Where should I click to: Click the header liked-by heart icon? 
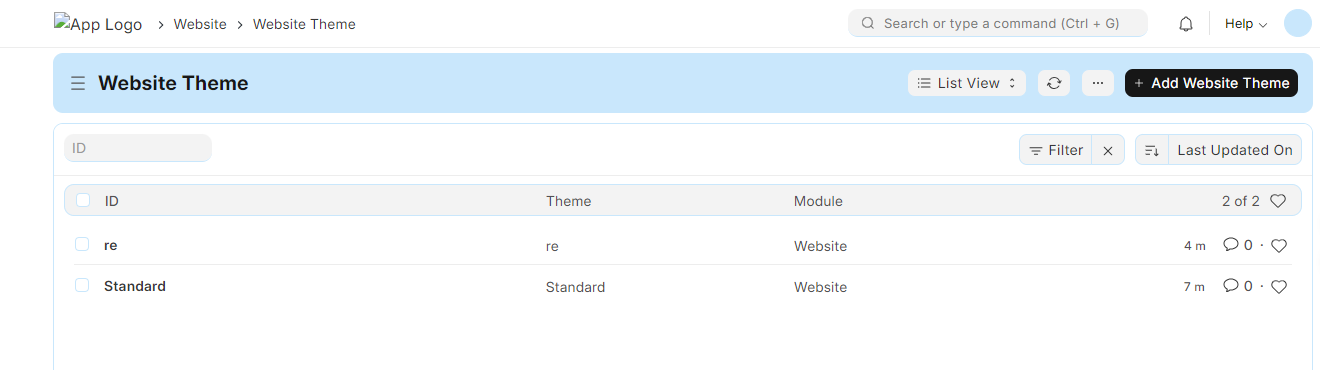[x=1277, y=201]
